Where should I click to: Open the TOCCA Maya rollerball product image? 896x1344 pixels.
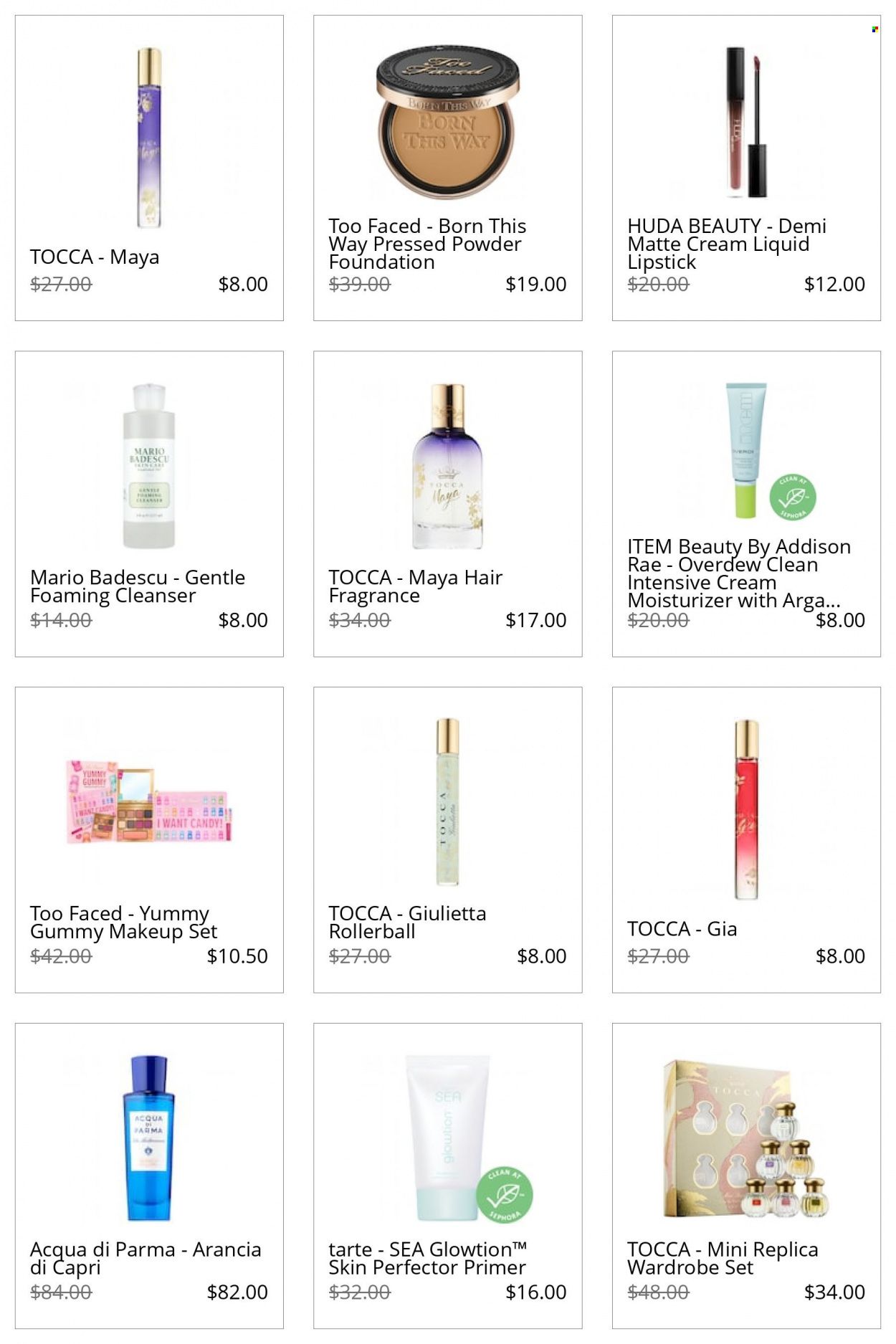149,138
